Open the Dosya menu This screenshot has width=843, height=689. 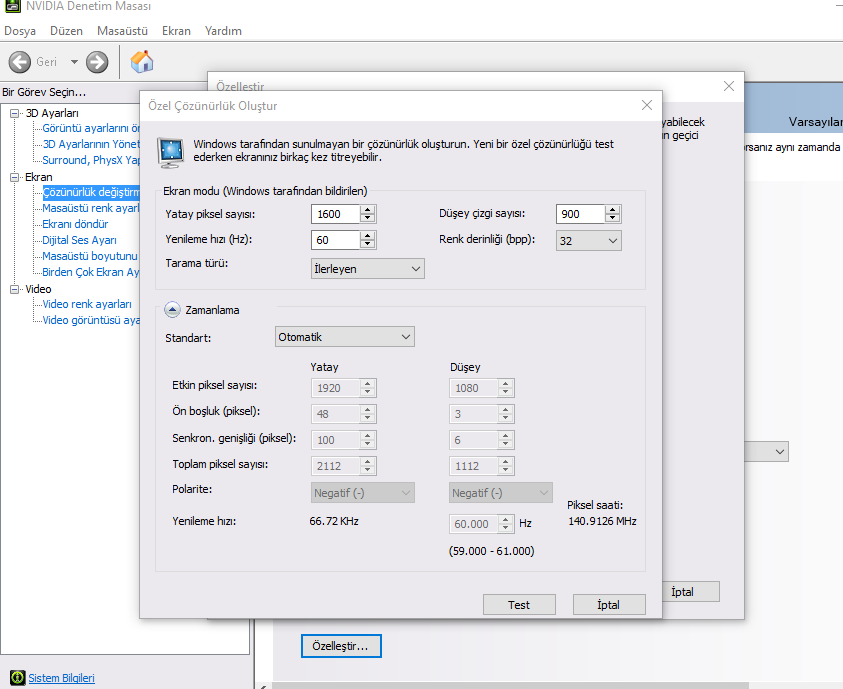click(x=20, y=31)
